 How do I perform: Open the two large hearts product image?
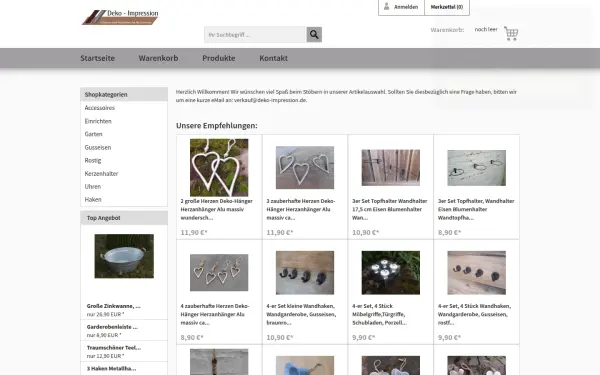[x=219, y=168]
